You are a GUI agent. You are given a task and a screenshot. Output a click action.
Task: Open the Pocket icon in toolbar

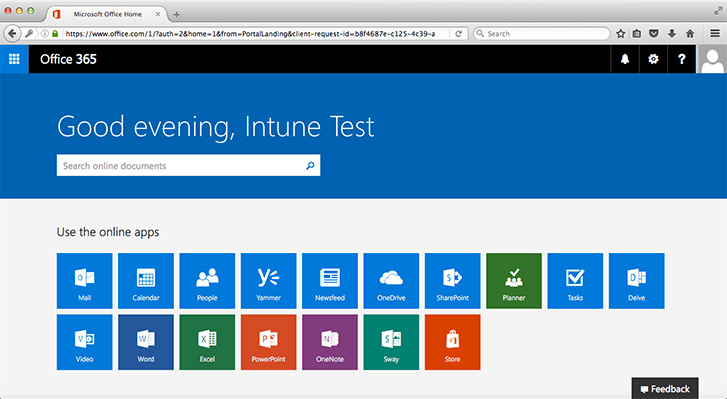click(654, 33)
